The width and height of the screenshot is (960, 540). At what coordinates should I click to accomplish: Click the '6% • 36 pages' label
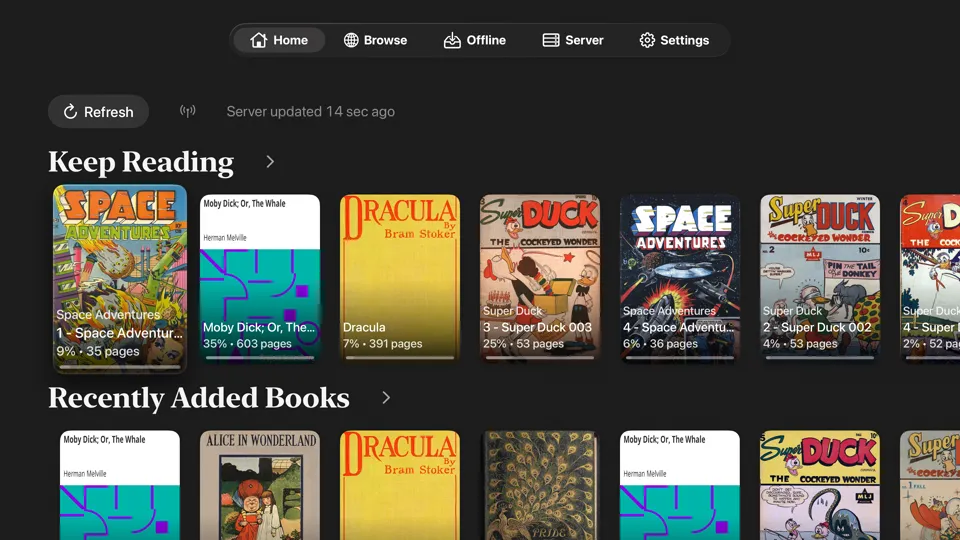[661, 343]
